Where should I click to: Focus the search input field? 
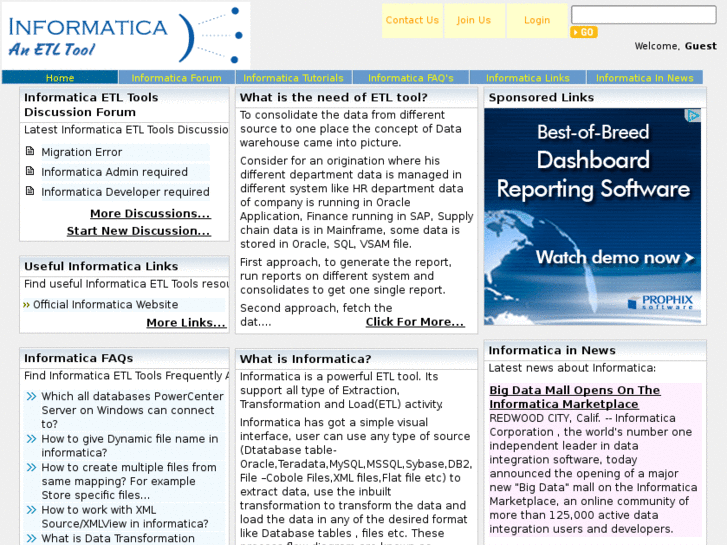[x=644, y=14]
